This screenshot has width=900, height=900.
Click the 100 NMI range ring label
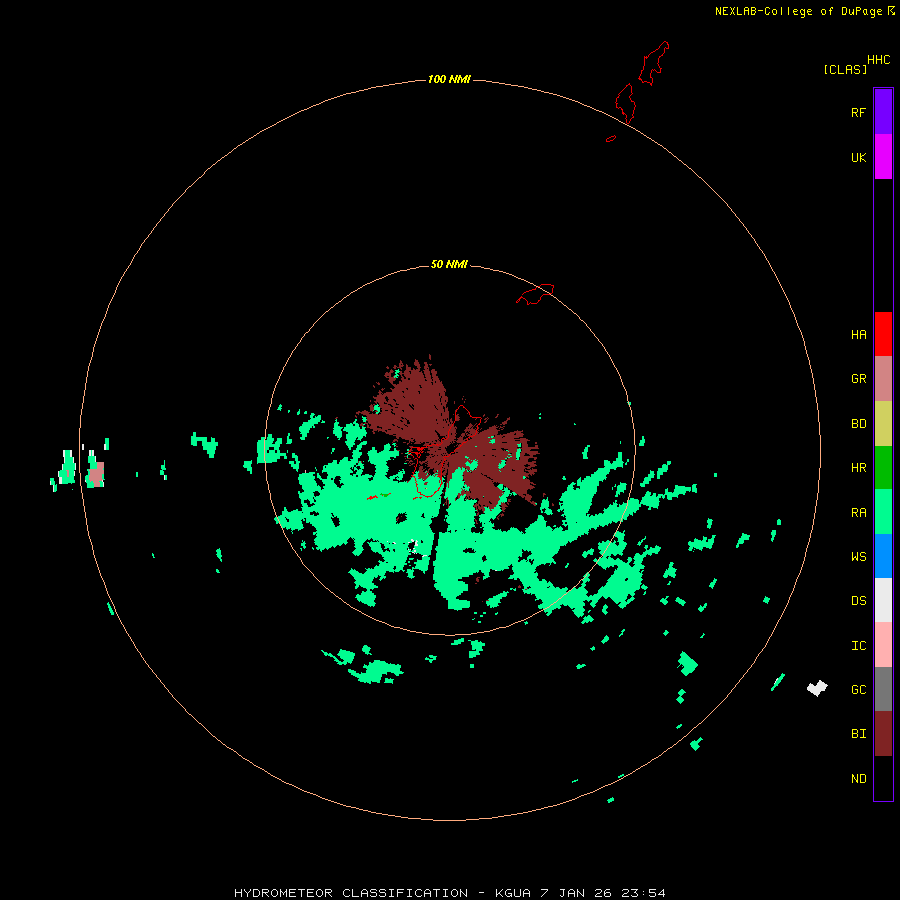(x=449, y=79)
